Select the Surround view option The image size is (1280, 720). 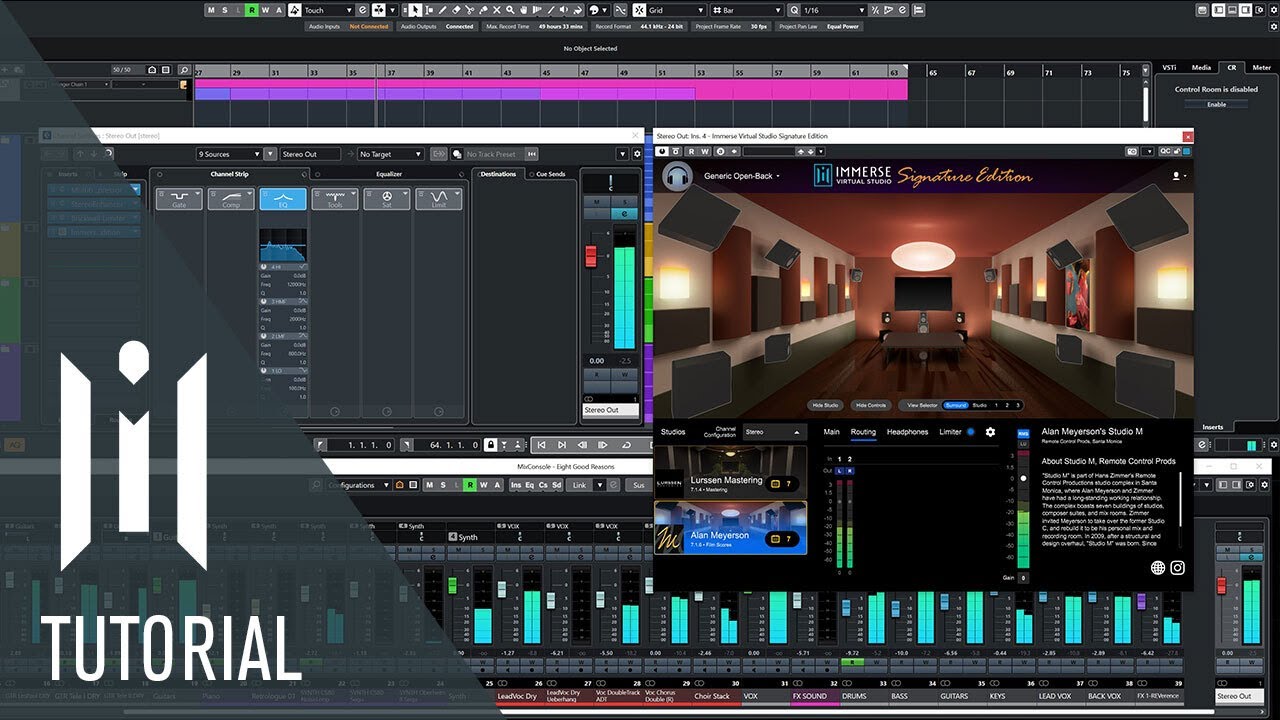(x=955, y=405)
